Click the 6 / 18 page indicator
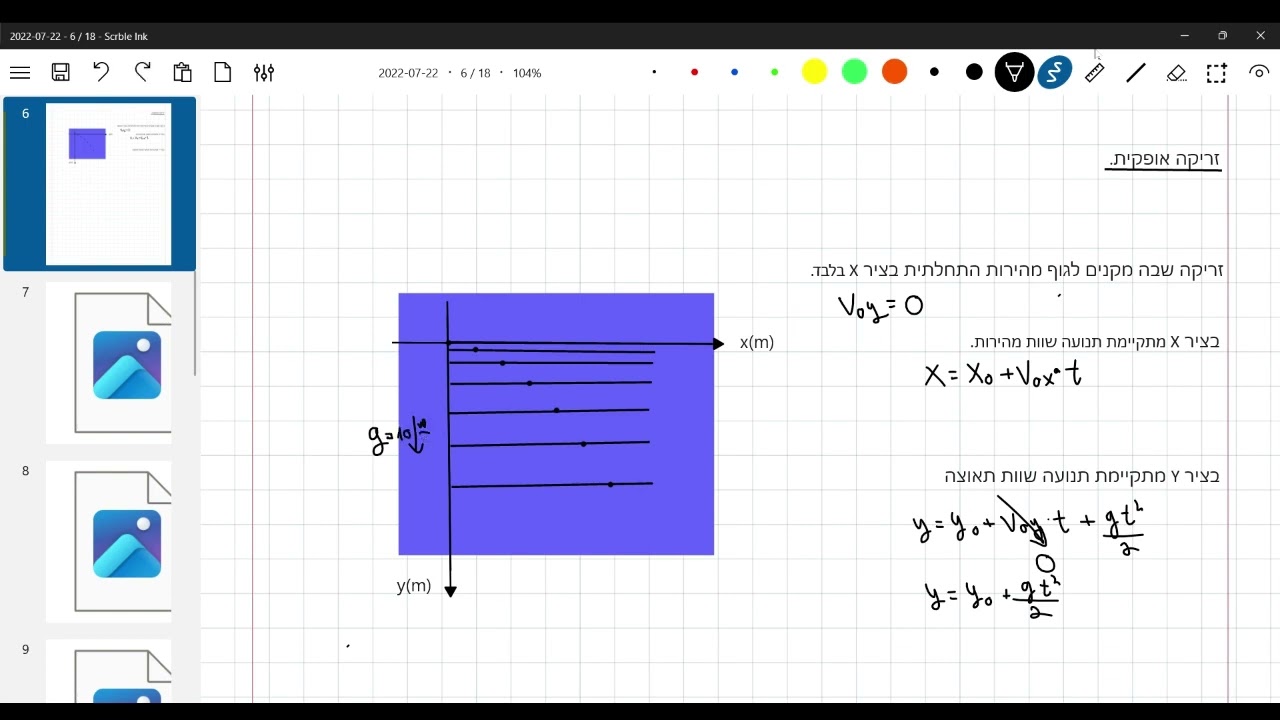Screen dimensions: 1280x720 point(475,73)
